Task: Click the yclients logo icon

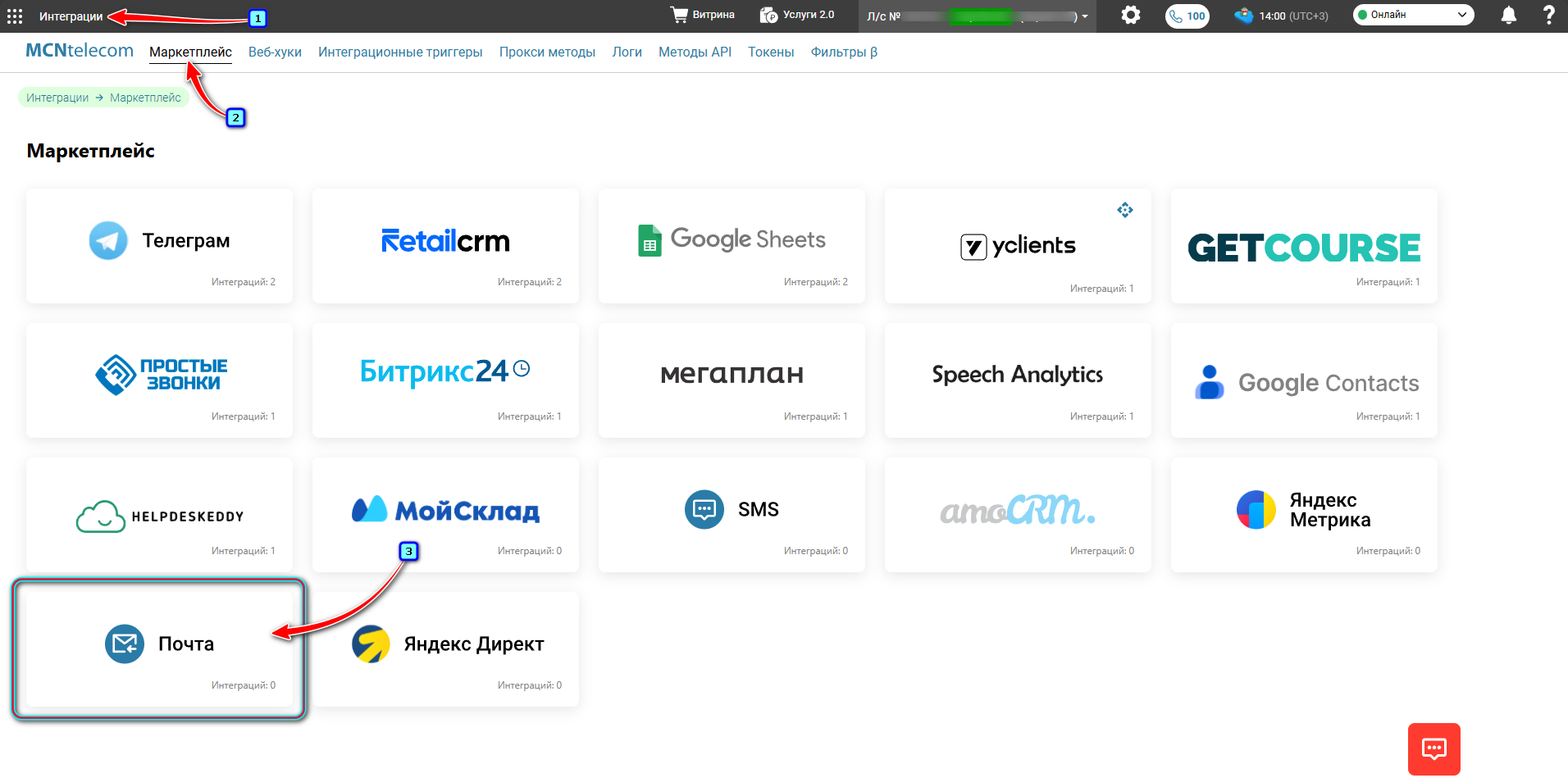Action: (x=973, y=246)
